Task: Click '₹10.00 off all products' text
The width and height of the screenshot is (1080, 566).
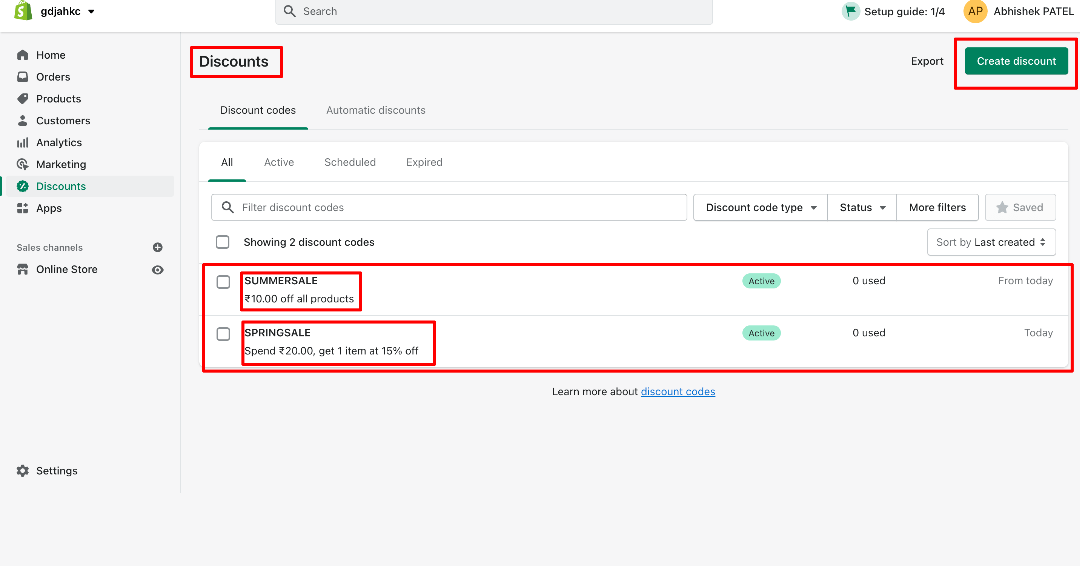Action: [299, 299]
